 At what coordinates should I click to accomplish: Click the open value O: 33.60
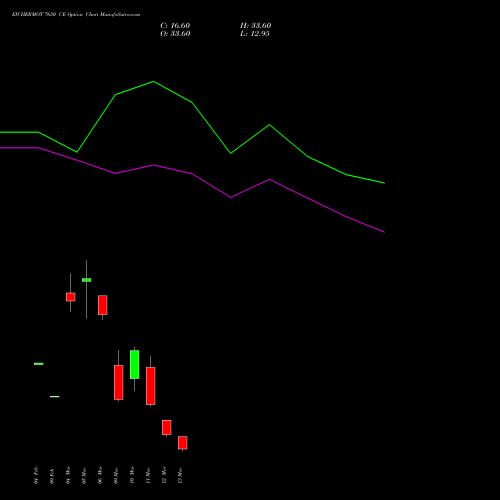click(x=175, y=34)
